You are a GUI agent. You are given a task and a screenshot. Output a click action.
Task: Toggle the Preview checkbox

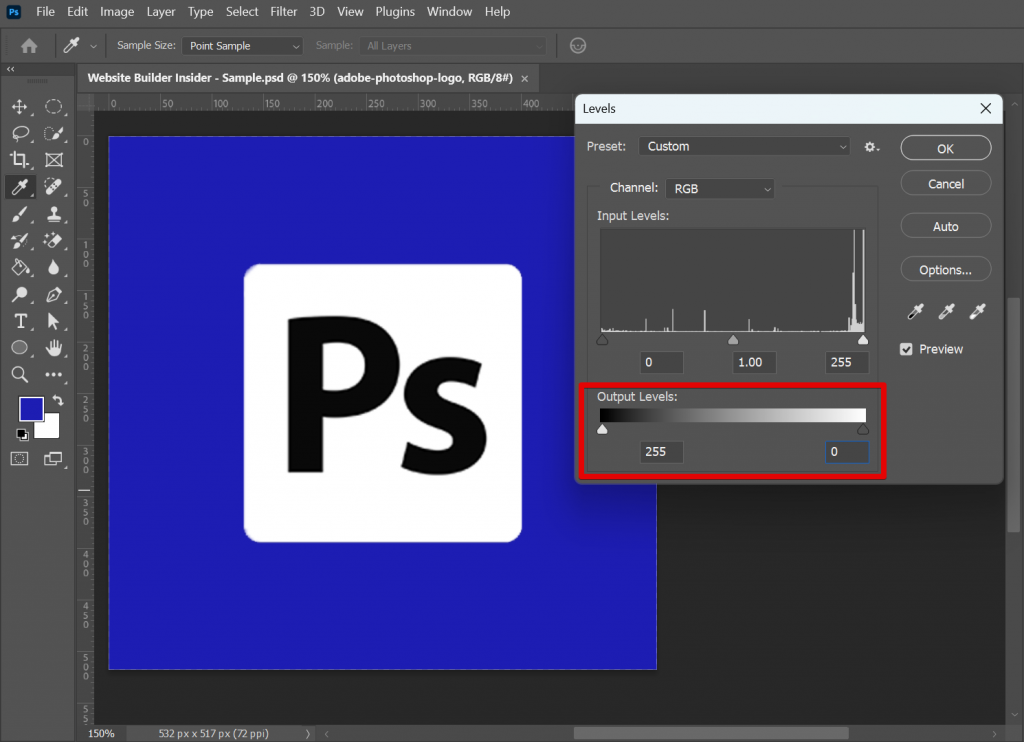tap(906, 349)
